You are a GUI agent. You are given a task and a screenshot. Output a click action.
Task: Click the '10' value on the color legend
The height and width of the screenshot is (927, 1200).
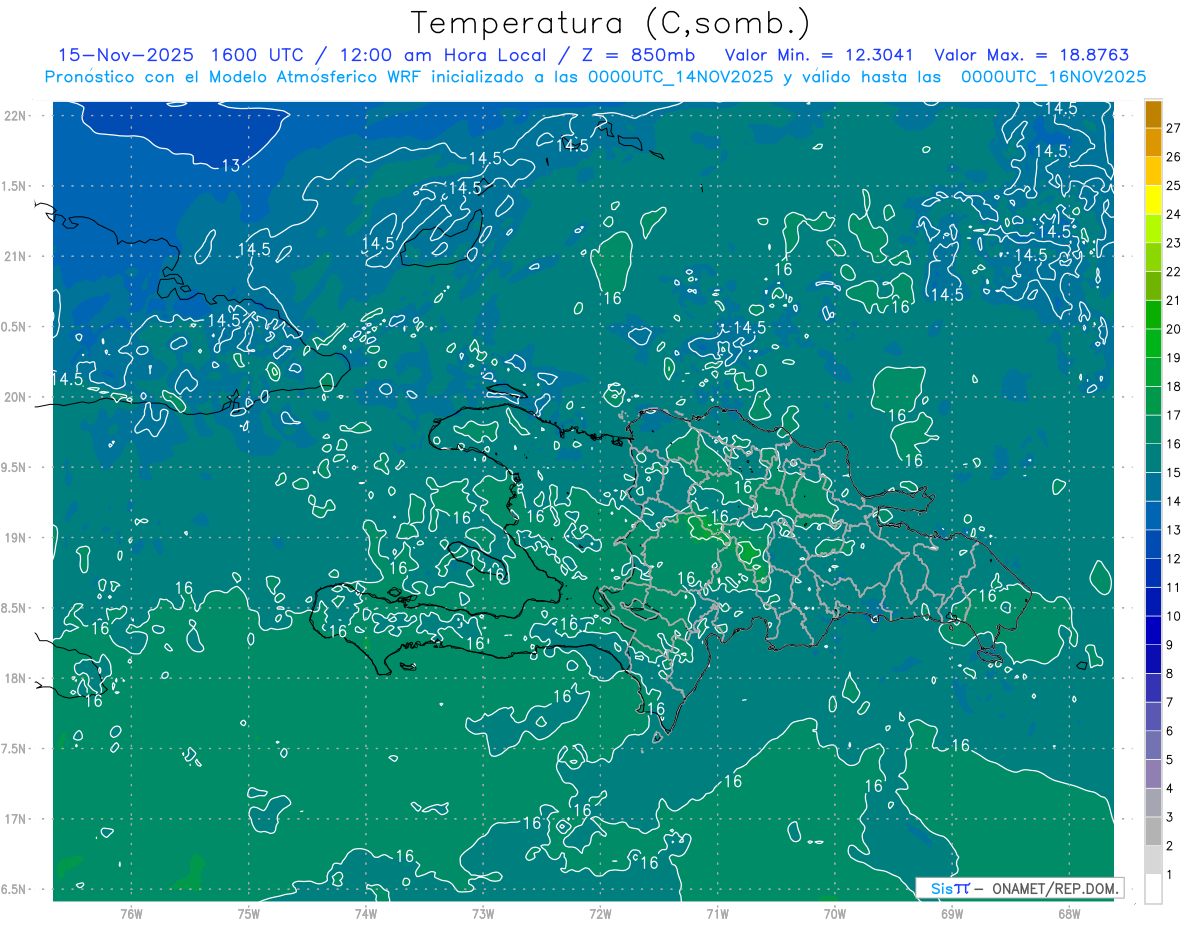[x=1174, y=616]
